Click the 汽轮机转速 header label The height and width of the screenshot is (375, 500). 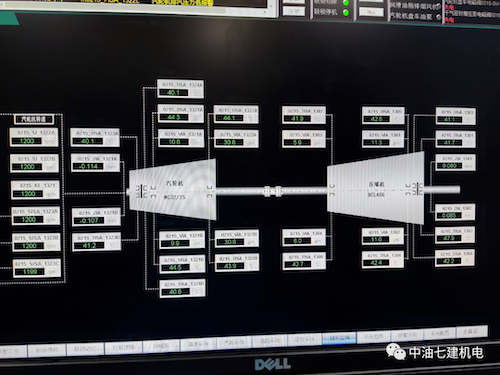(34, 119)
